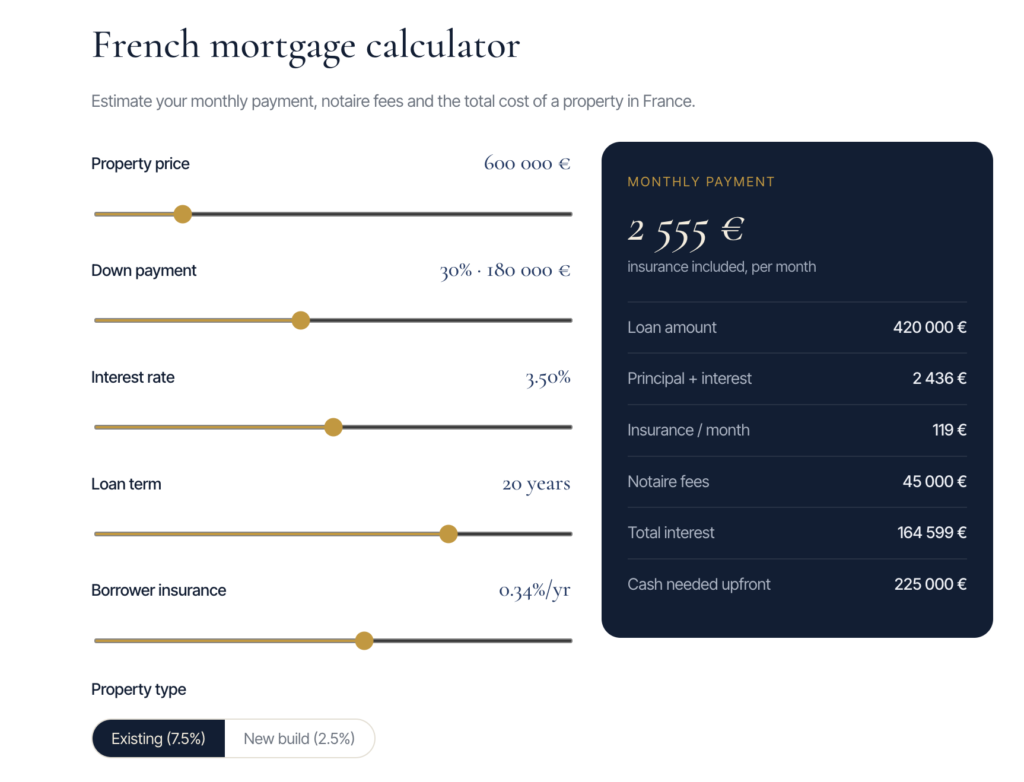
Task: Click the 2 555 € monthly payment figure
Action: click(x=686, y=231)
